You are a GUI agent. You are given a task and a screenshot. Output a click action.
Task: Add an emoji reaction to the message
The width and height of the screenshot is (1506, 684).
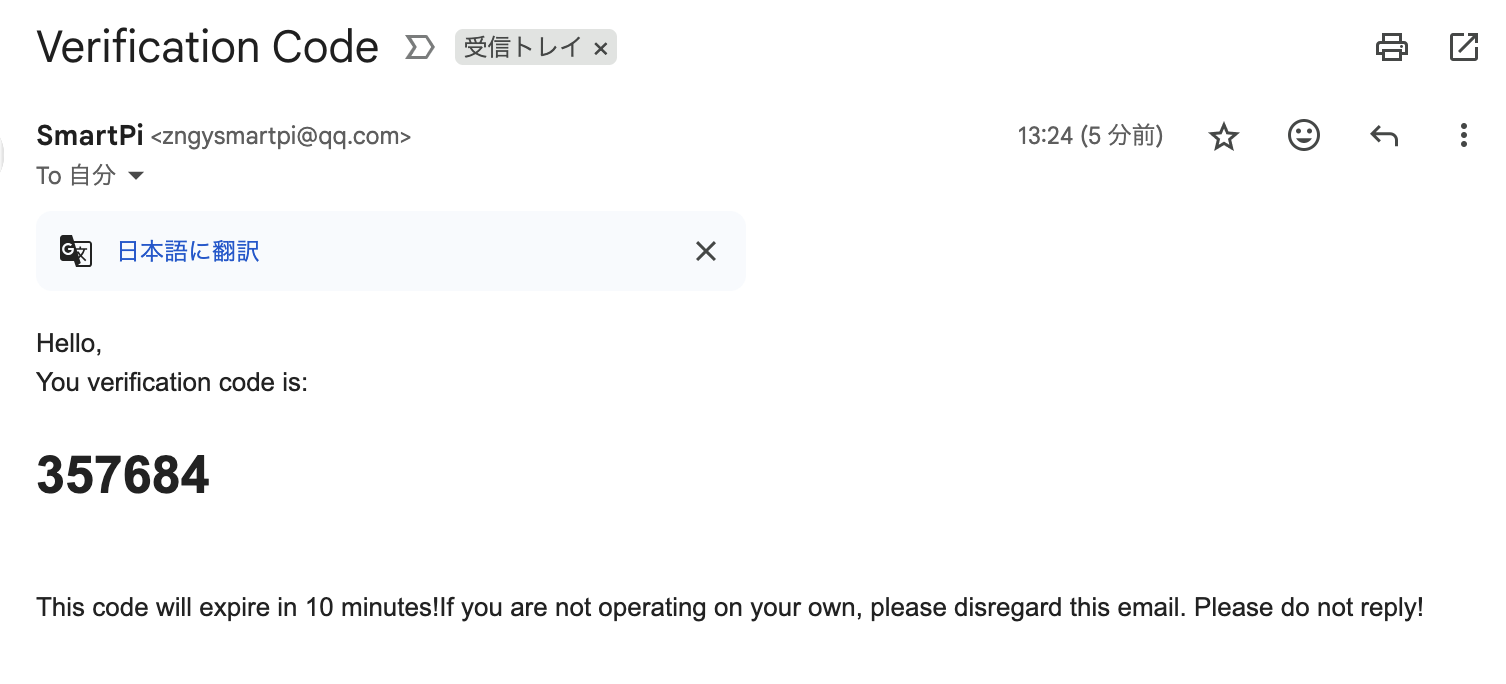click(x=1304, y=136)
